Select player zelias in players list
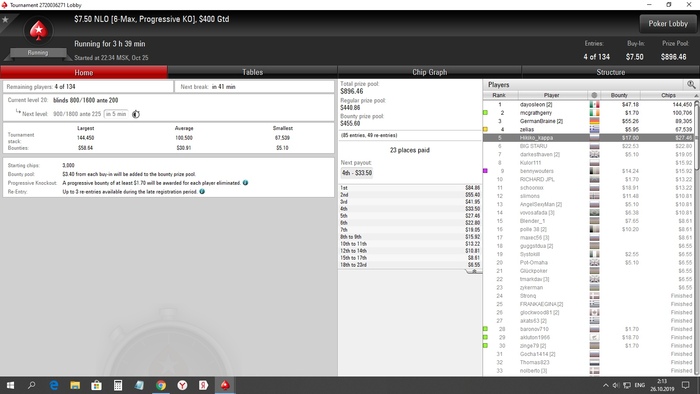The width and height of the screenshot is (700, 394). coord(588,129)
